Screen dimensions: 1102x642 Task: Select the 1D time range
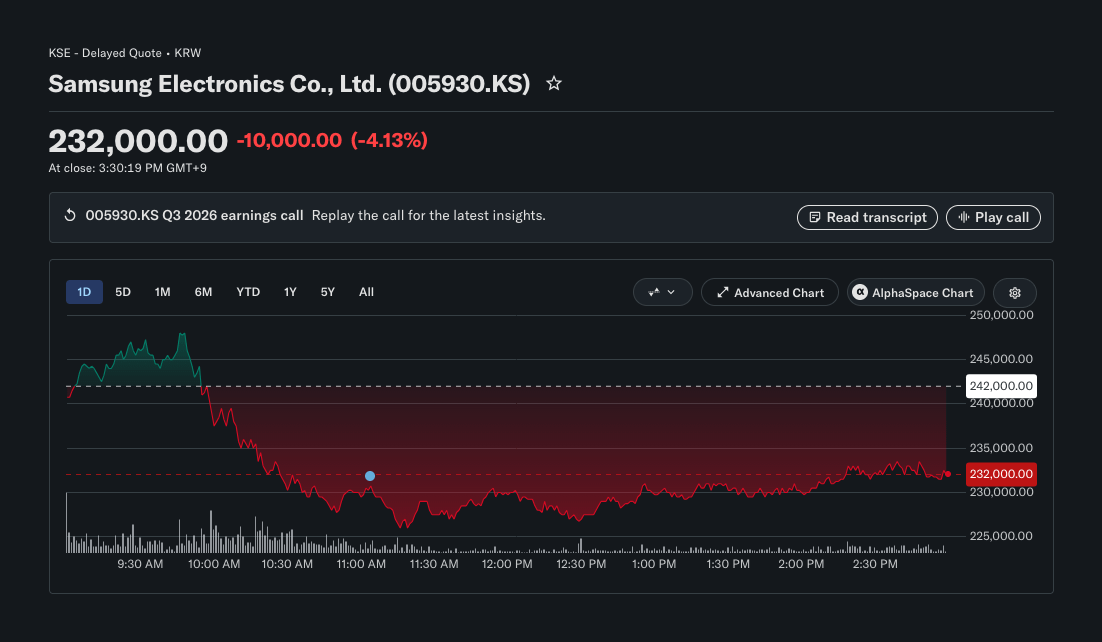point(84,292)
